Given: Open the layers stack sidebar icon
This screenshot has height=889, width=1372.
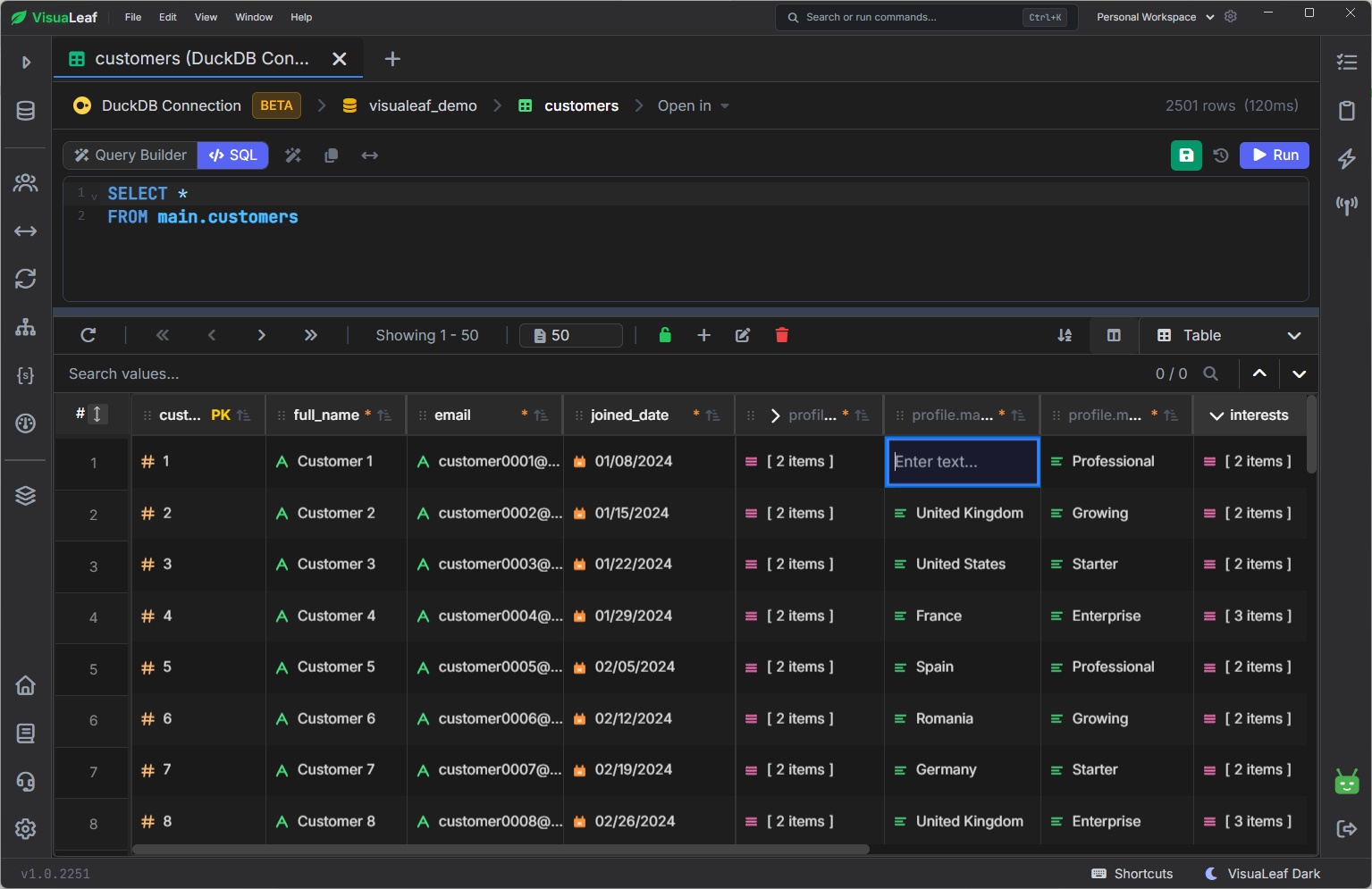Looking at the screenshot, I should [x=26, y=495].
